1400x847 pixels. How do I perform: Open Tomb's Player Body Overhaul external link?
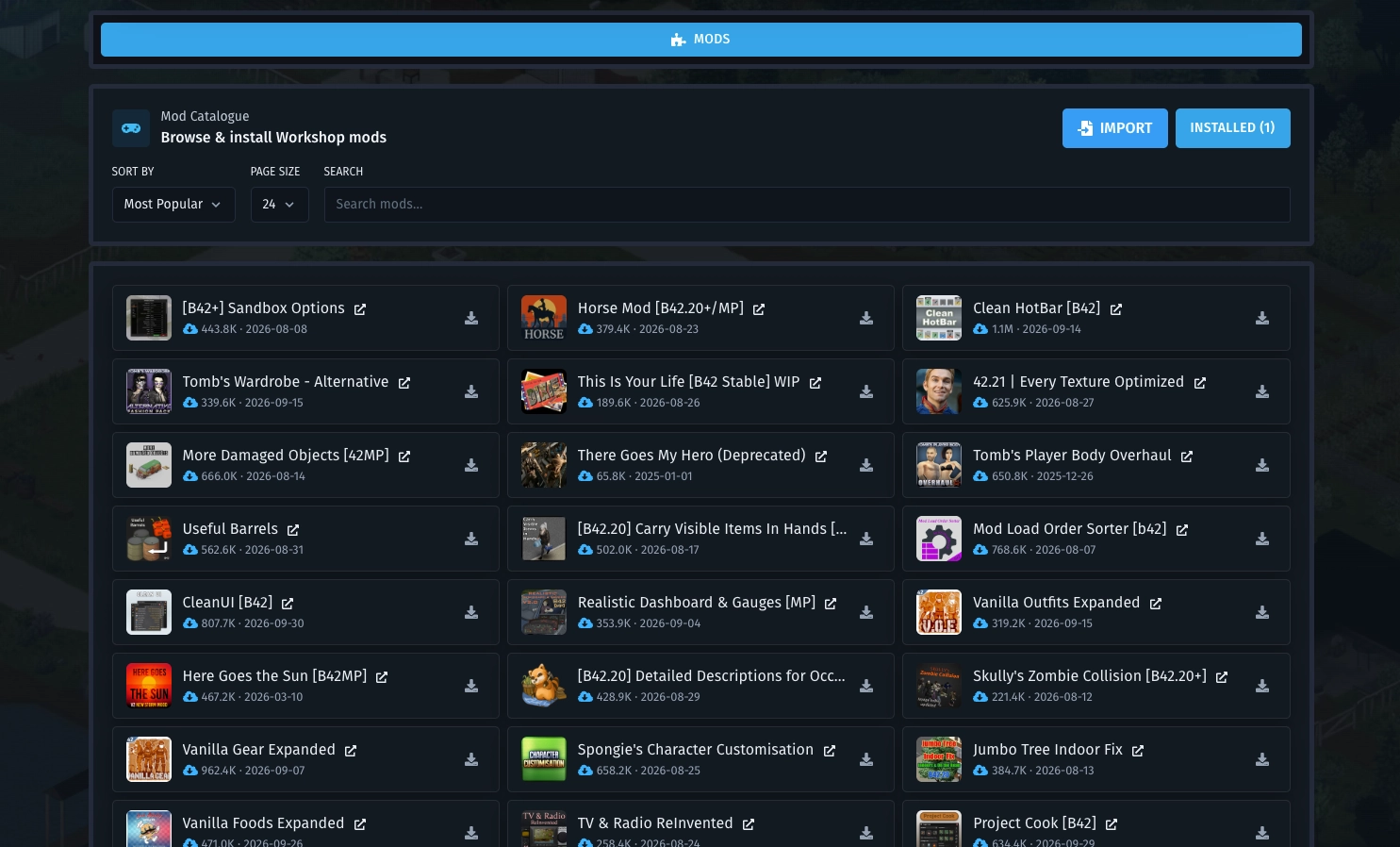coord(1187,457)
